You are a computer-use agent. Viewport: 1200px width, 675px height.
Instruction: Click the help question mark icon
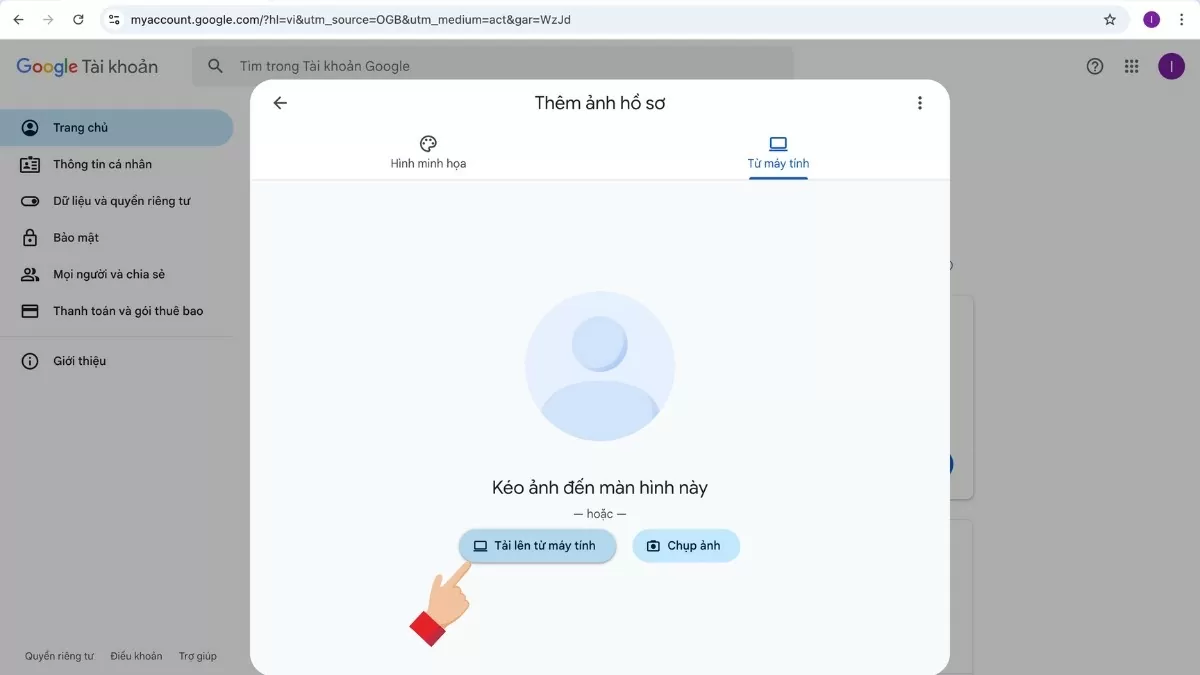(1094, 66)
